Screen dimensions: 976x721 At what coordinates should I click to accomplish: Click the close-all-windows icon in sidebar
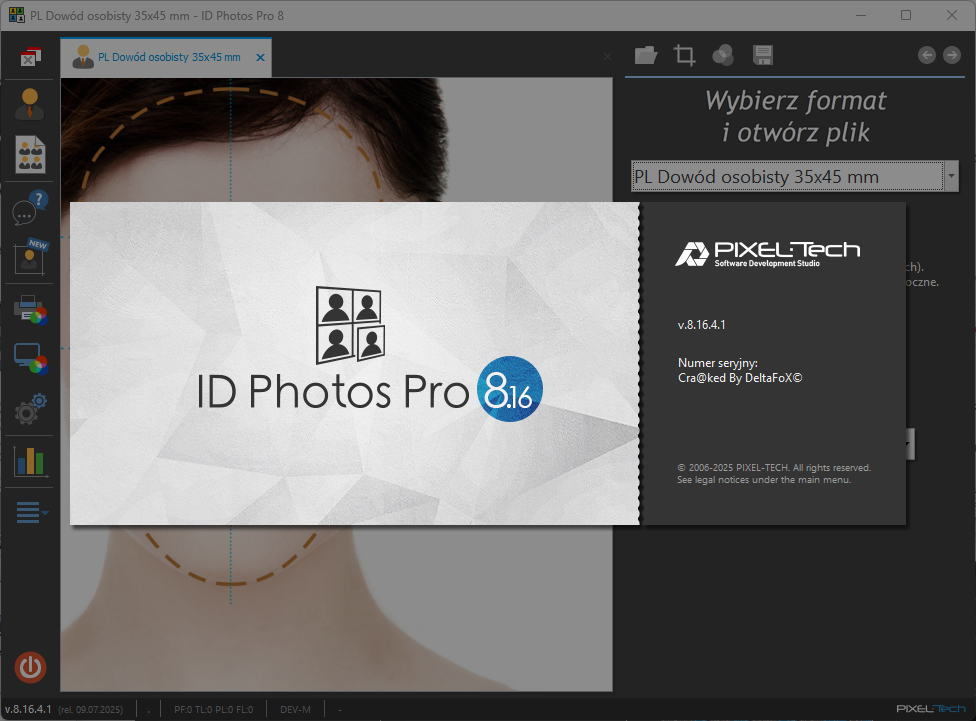point(30,57)
